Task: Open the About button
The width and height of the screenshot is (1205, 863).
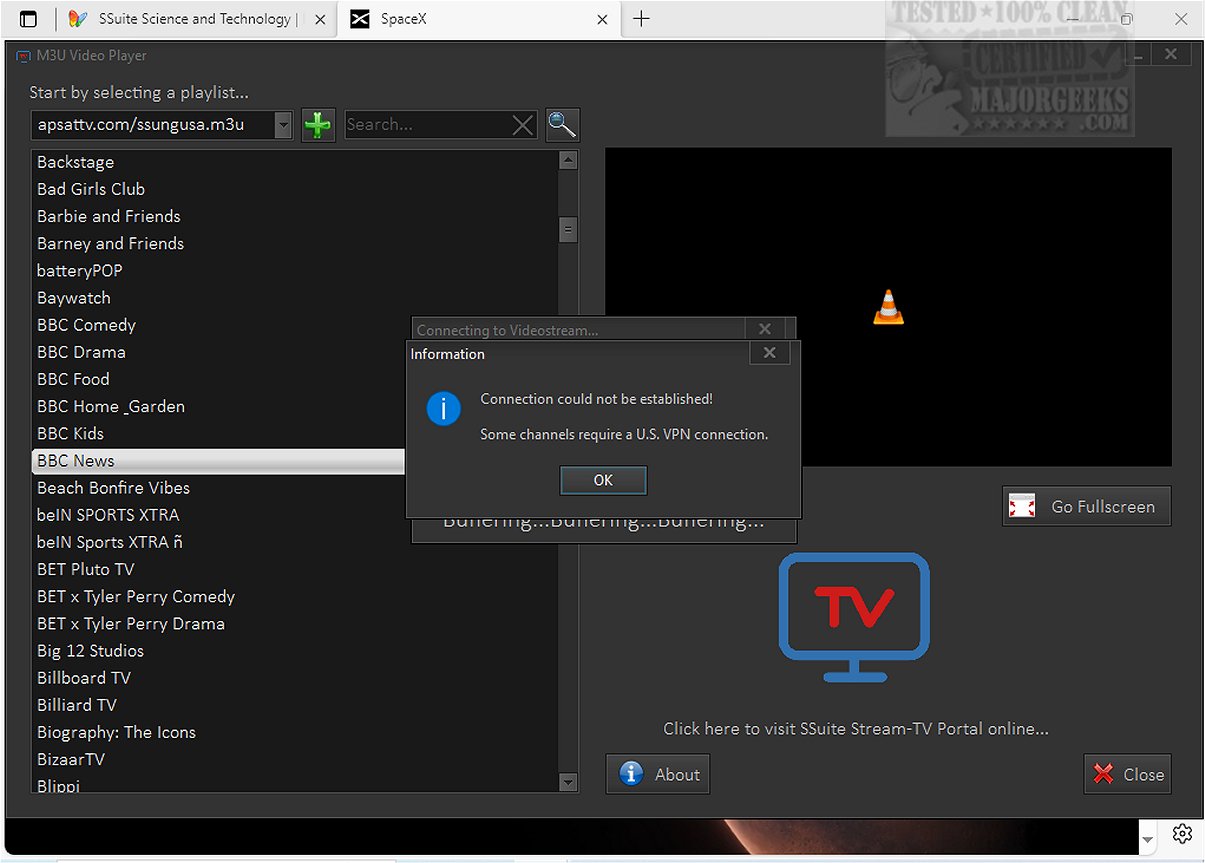Action: 658,774
